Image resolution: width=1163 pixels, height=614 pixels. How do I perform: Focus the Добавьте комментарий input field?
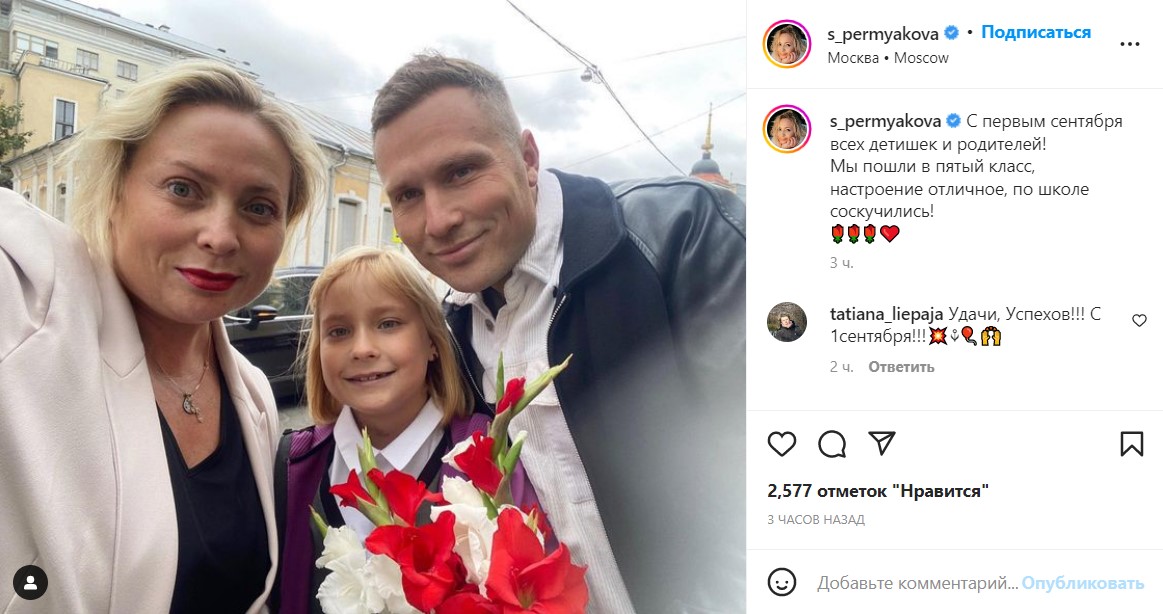coord(917,583)
